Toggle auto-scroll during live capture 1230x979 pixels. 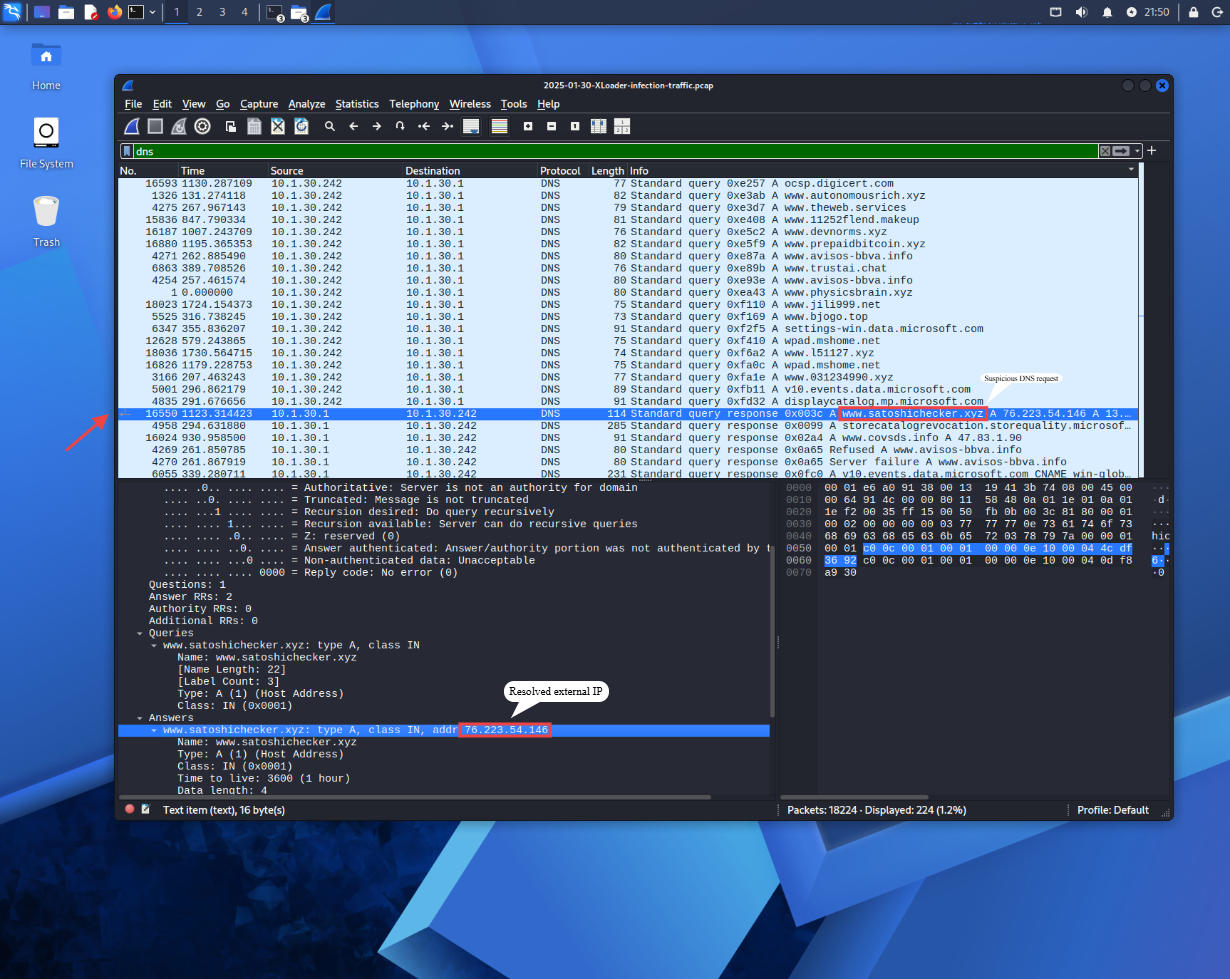[471, 126]
